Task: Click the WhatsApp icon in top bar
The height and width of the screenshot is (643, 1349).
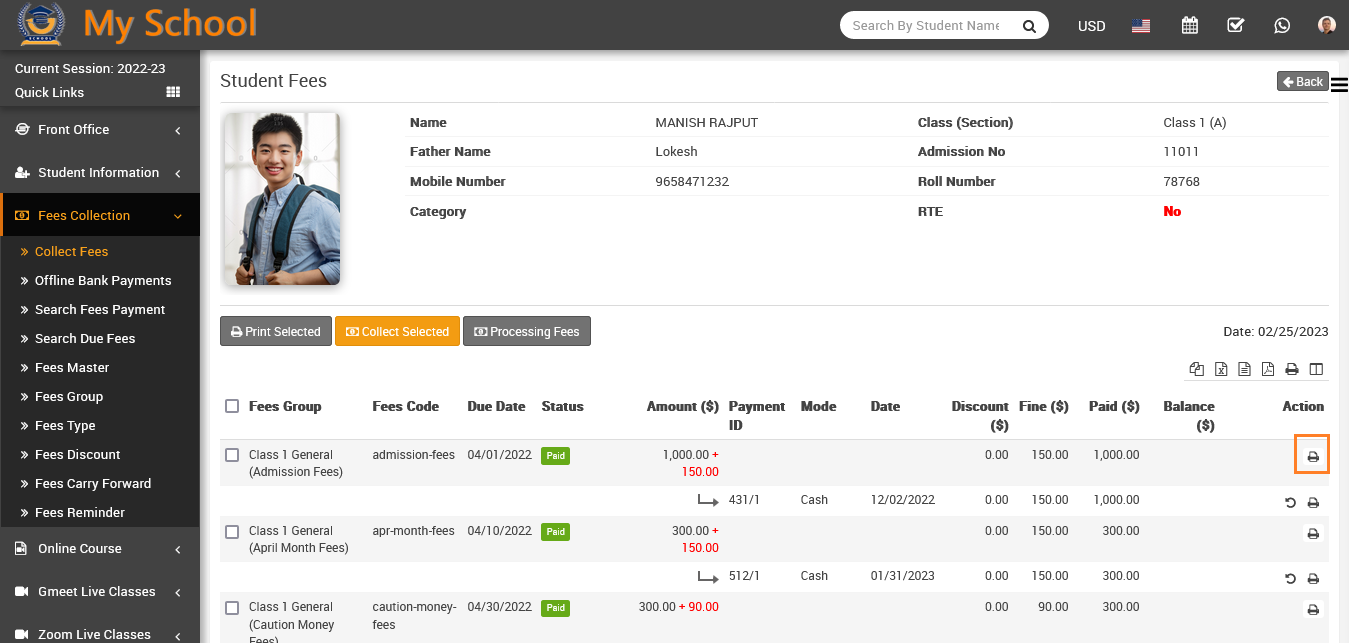Action: (1281, 25)
